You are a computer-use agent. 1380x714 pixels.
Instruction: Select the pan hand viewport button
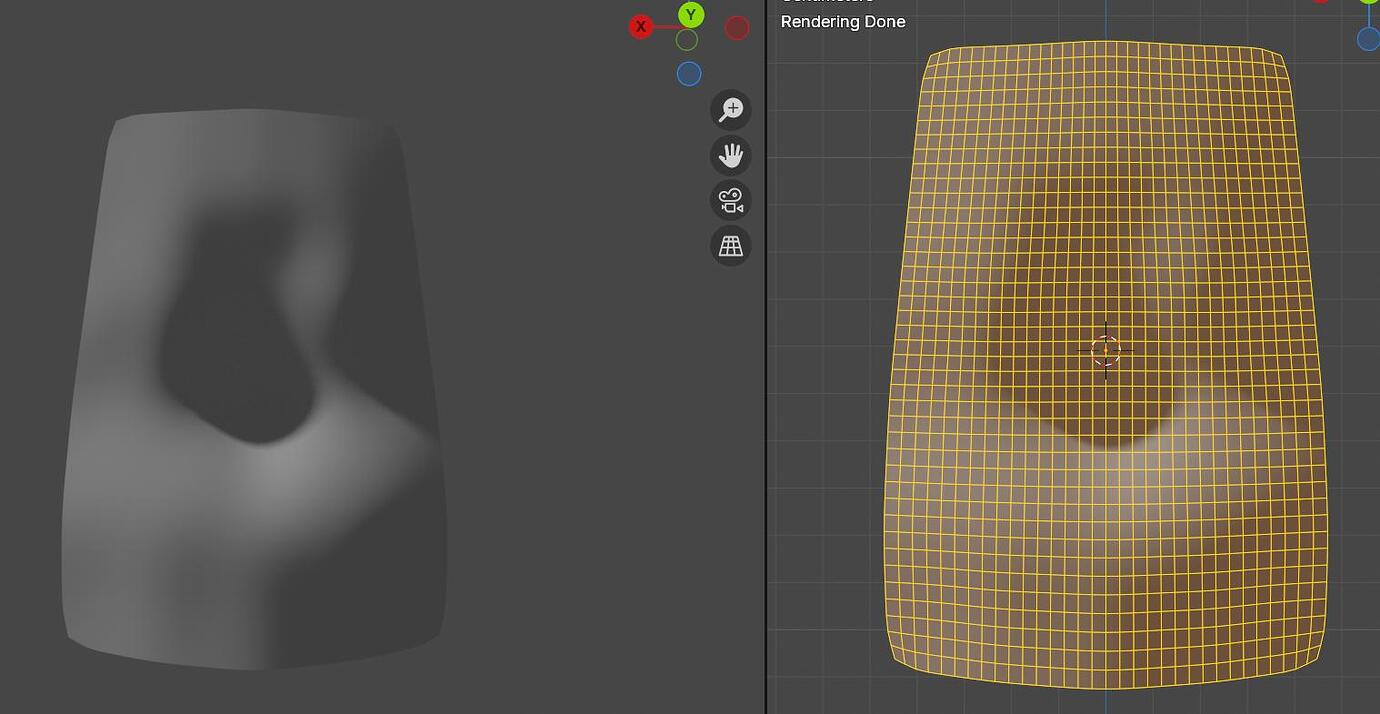pos(731,155)
